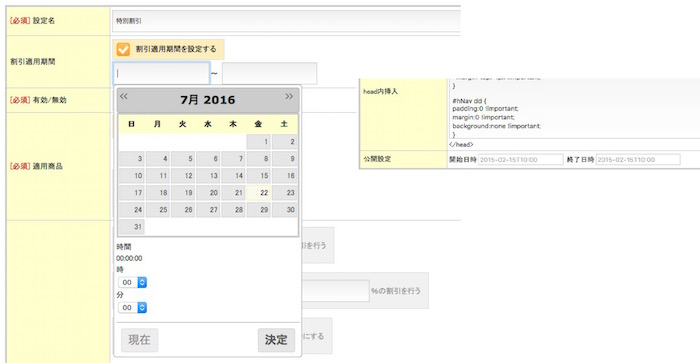The width and height of the screenshot is (700, 363).
Task: Select July 13 in calendar
Action: pyautogui.click(x=208, y=176)
